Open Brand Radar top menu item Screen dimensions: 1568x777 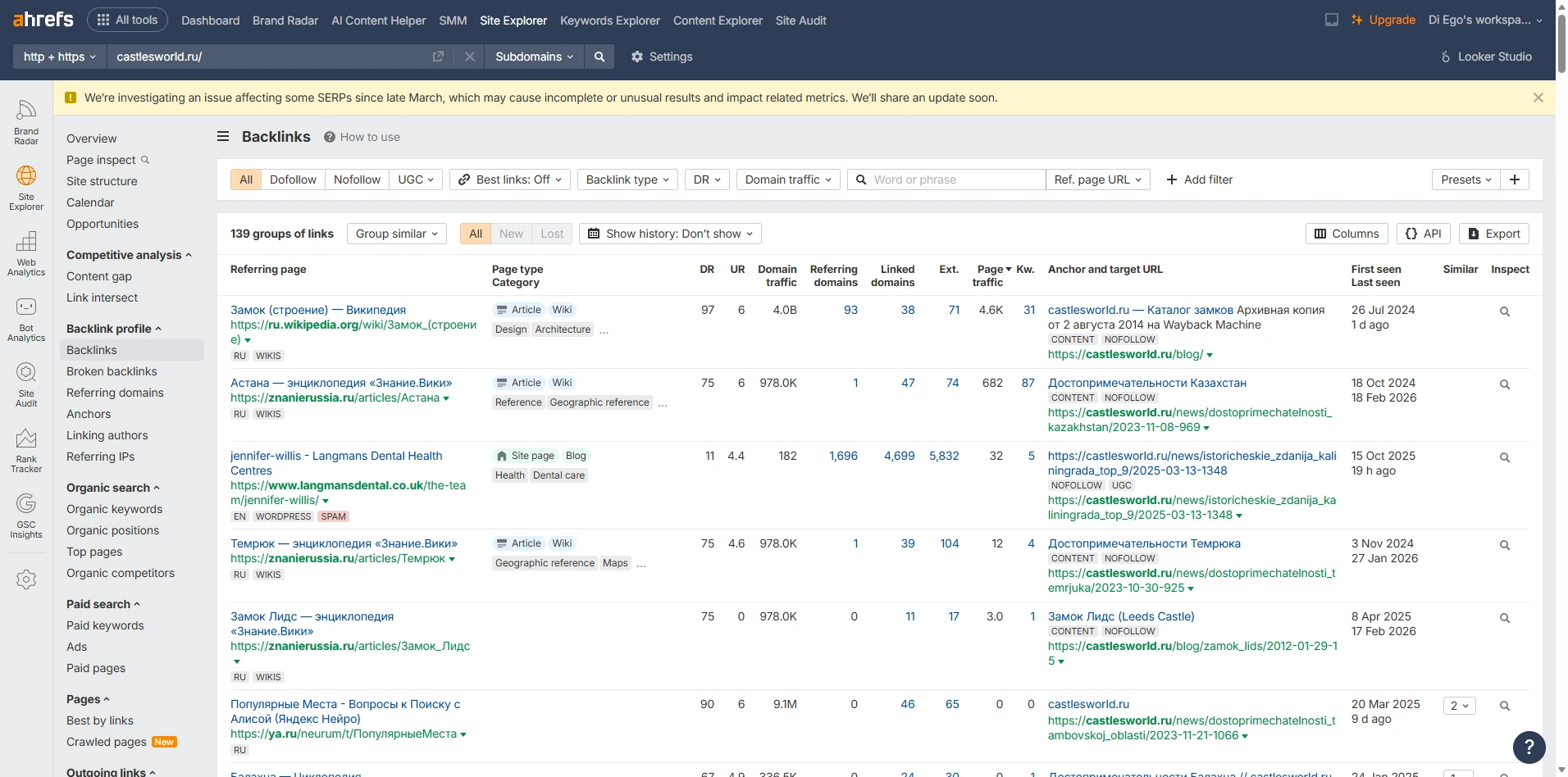[285, 20]
